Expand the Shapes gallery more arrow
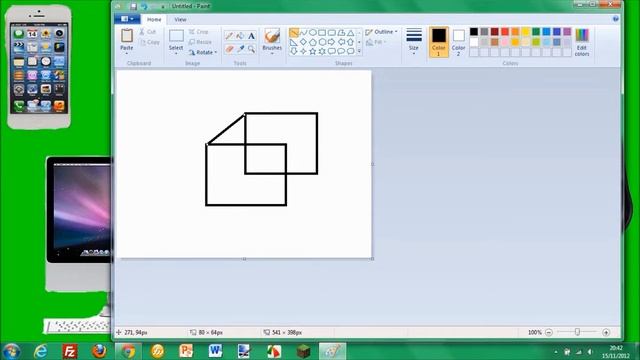 (359, 51)
